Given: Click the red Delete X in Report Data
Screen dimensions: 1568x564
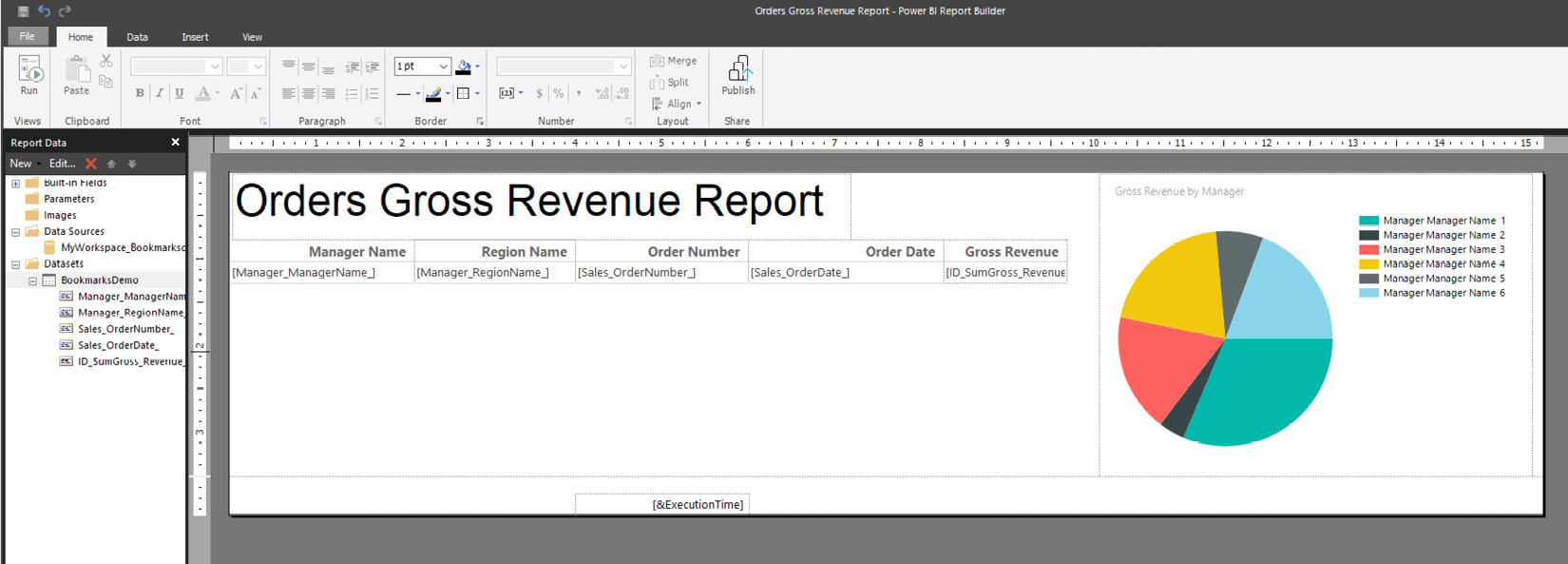Looking at the screenshot, I should pyautogui.click(x=91, y=164).
